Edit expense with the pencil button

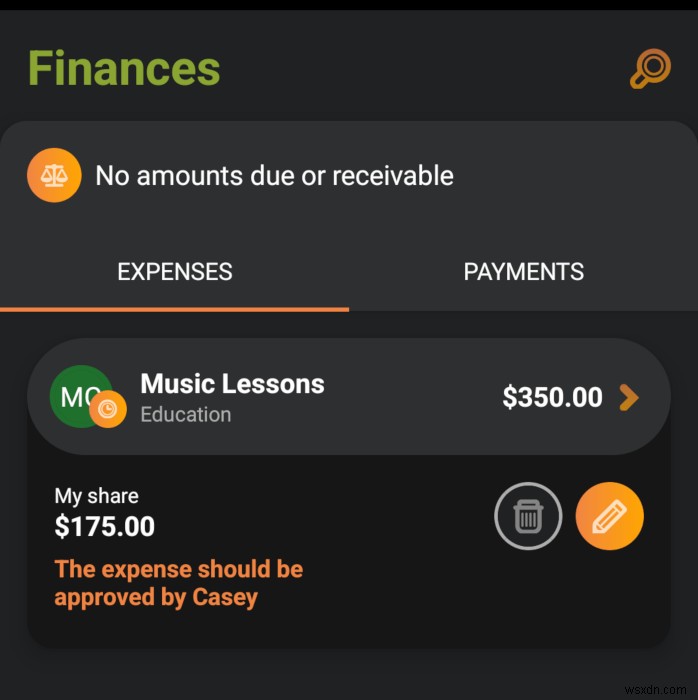tap(609, 517)
